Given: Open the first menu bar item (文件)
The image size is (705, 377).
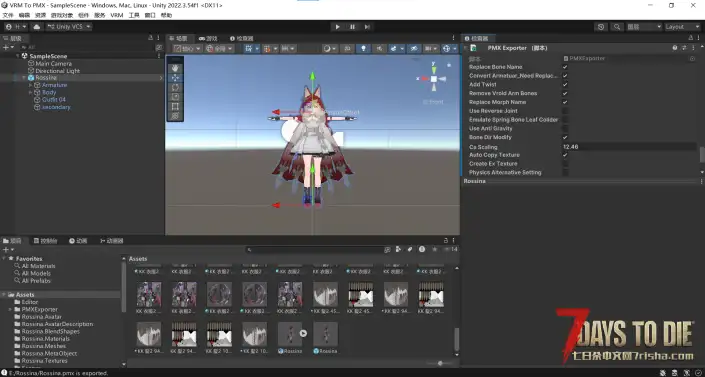Looking at the screenshot, I should [x=8, y=15].
